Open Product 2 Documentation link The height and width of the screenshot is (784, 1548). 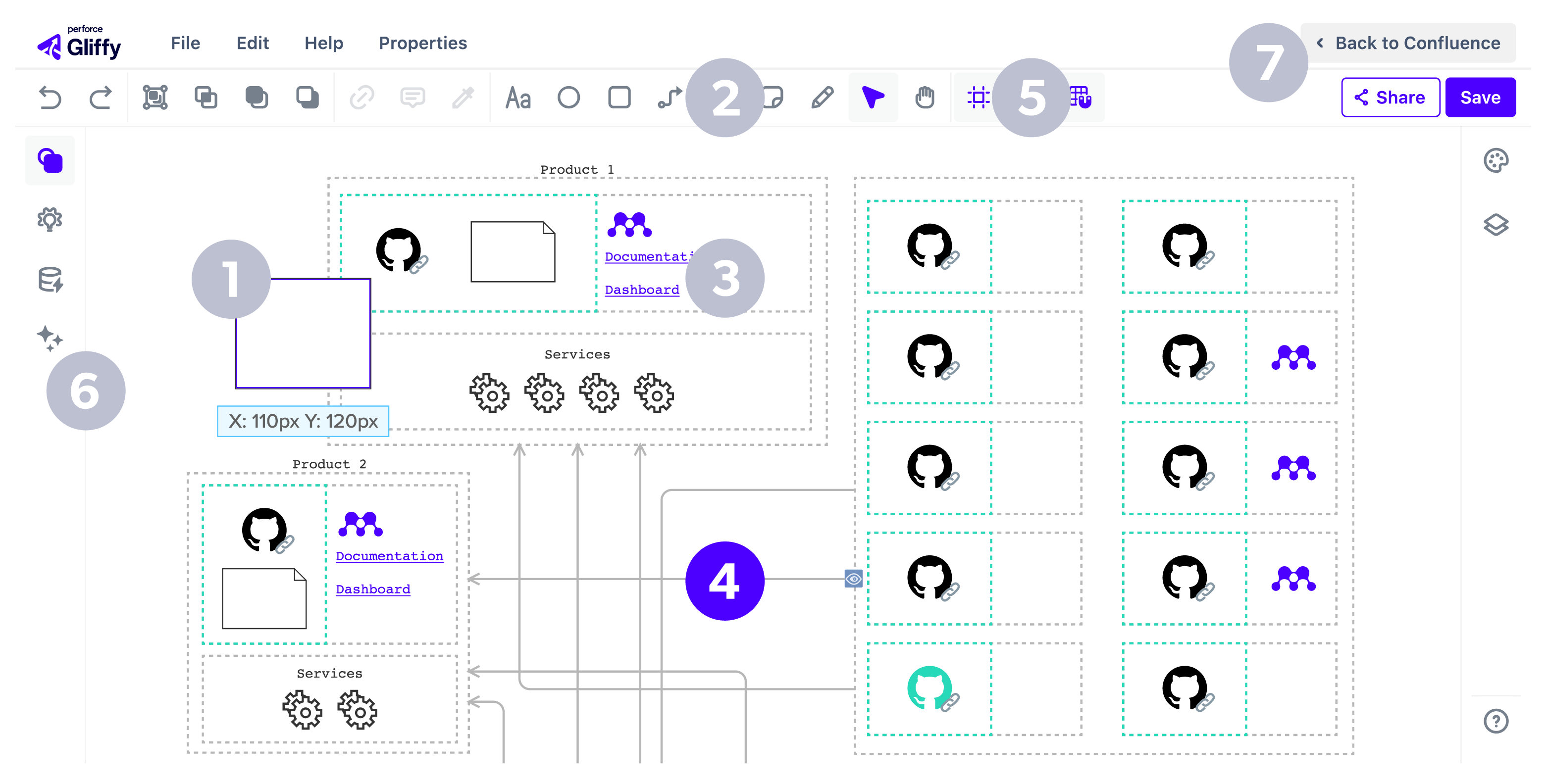coord(389,556)
